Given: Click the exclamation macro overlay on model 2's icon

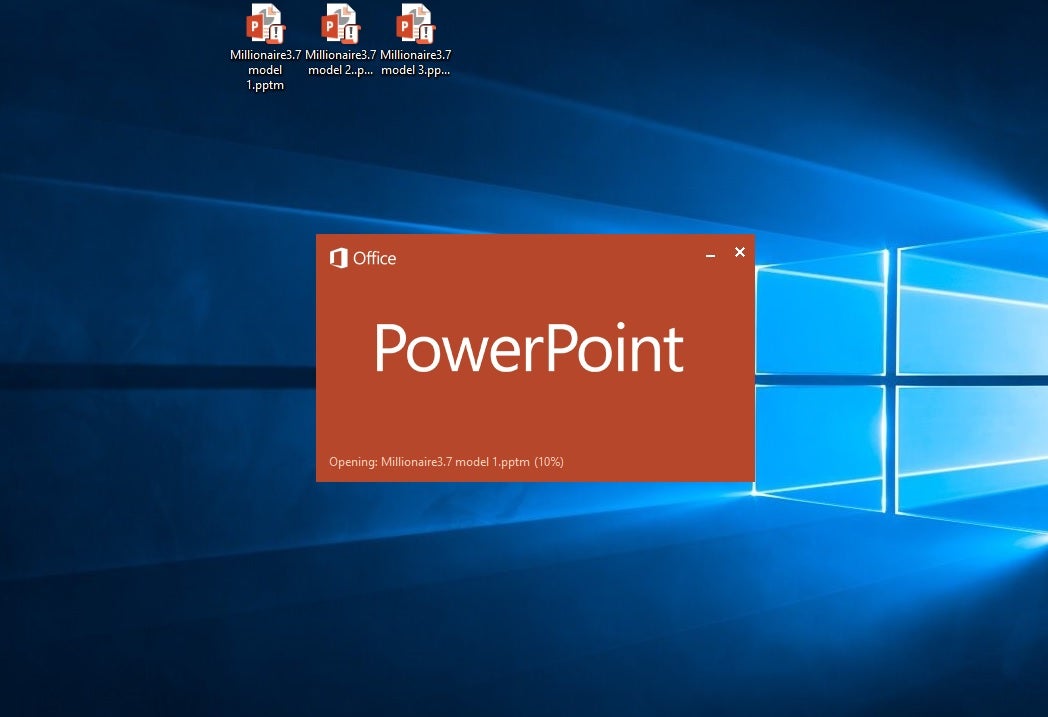Looking at the screenshot, I should coord(350,32).
